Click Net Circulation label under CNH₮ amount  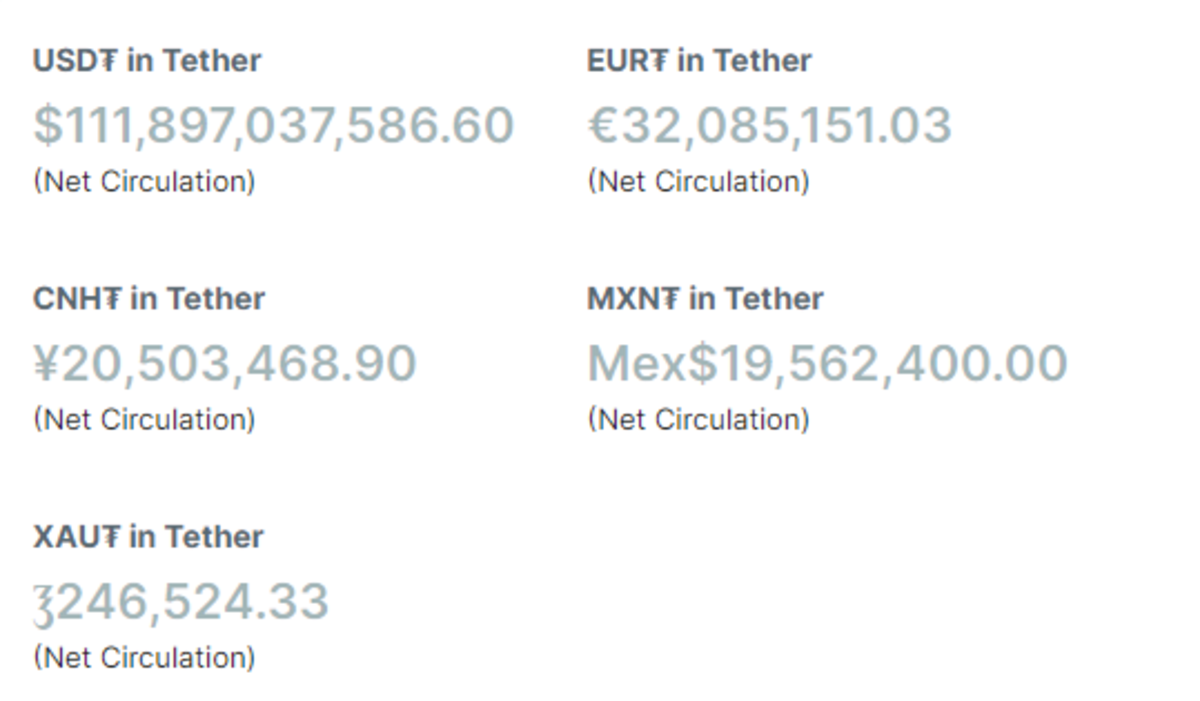(x=145, y=419)
